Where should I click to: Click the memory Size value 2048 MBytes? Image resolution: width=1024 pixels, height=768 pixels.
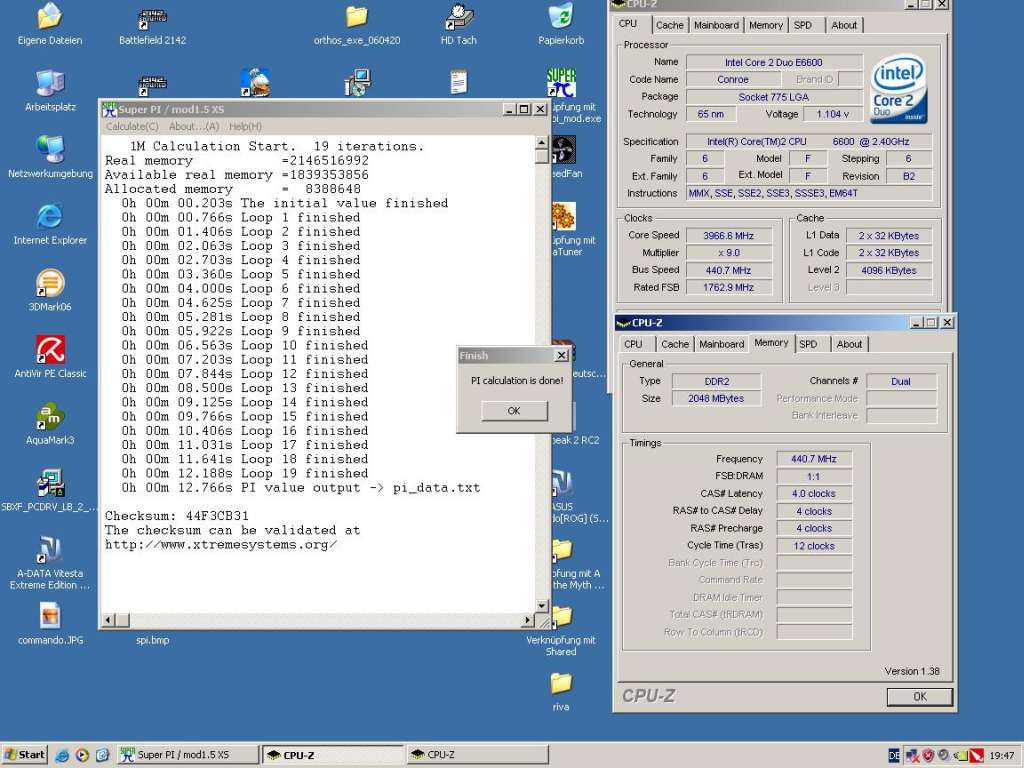coord(716,398)
